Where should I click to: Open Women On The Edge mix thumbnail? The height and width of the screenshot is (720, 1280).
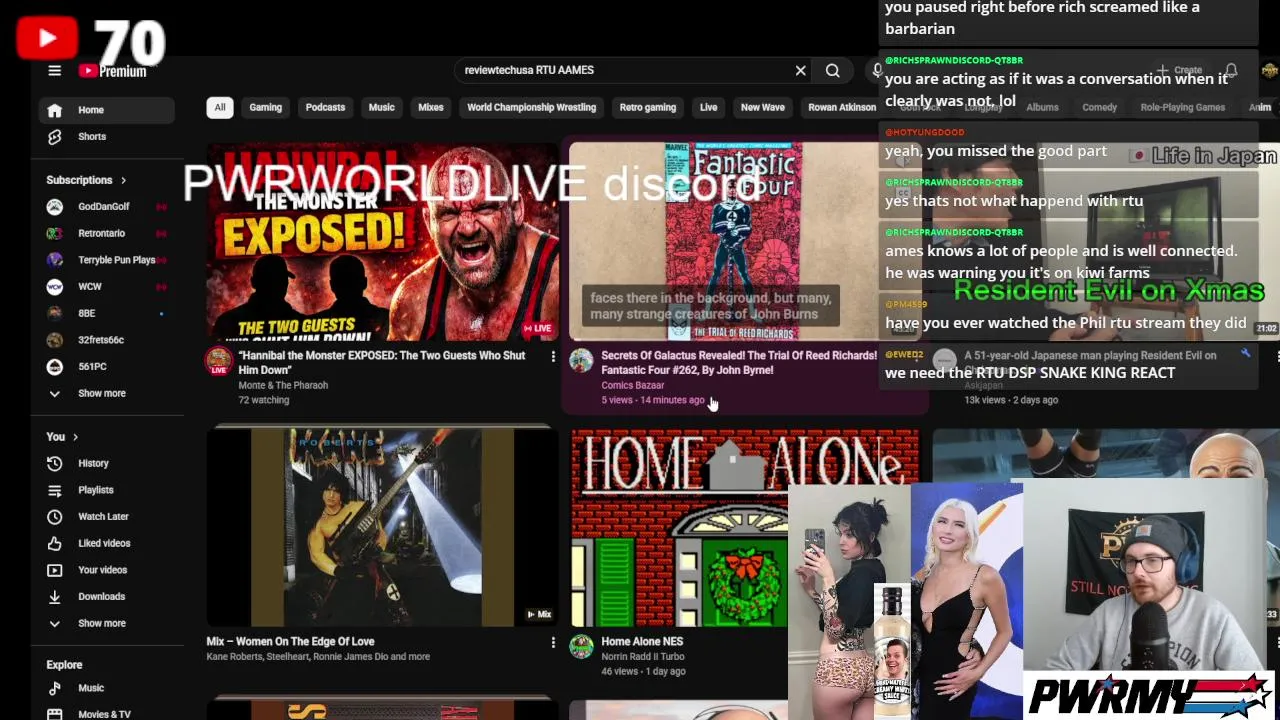click(x=382, y=527)
